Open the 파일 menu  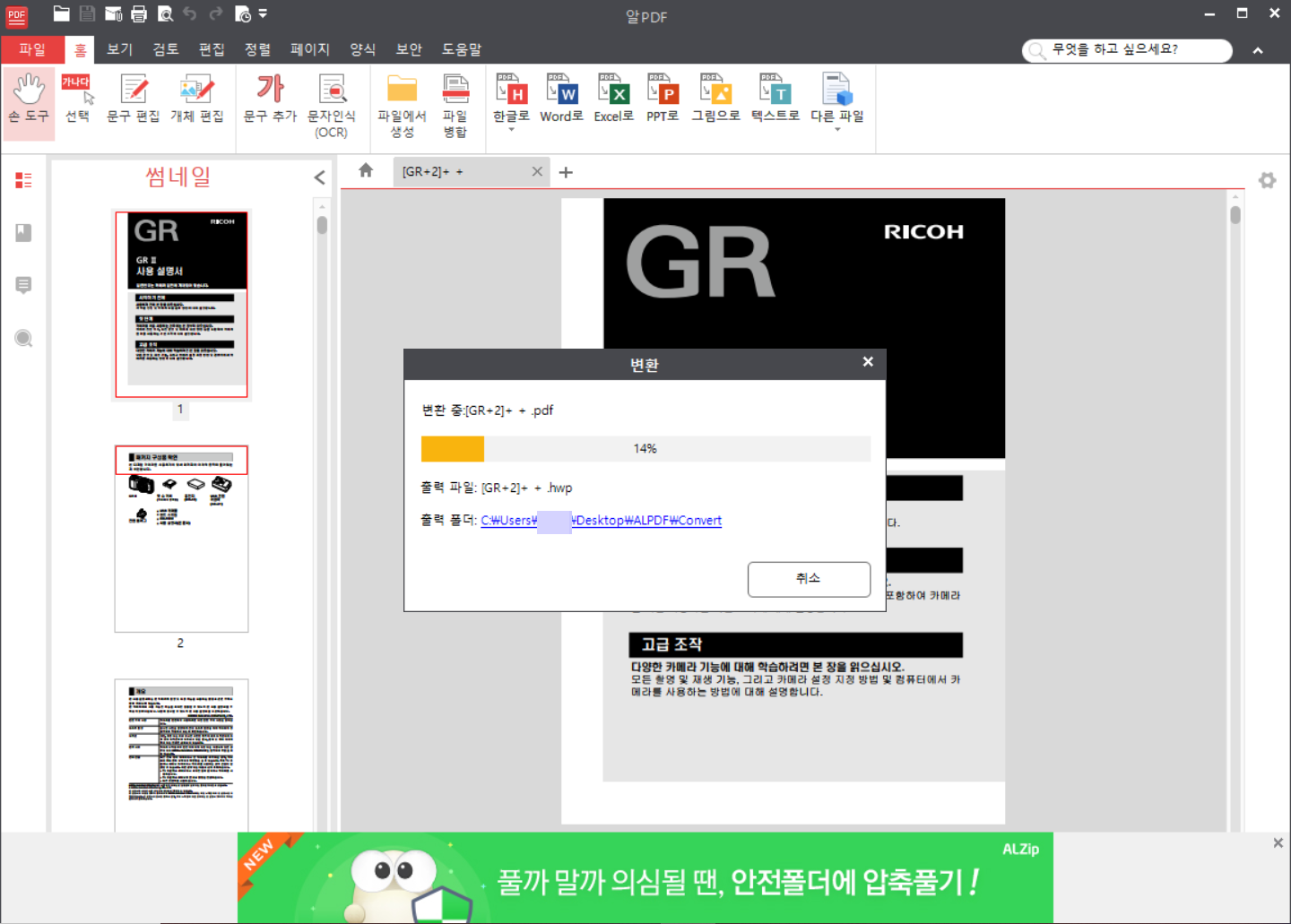32,49
